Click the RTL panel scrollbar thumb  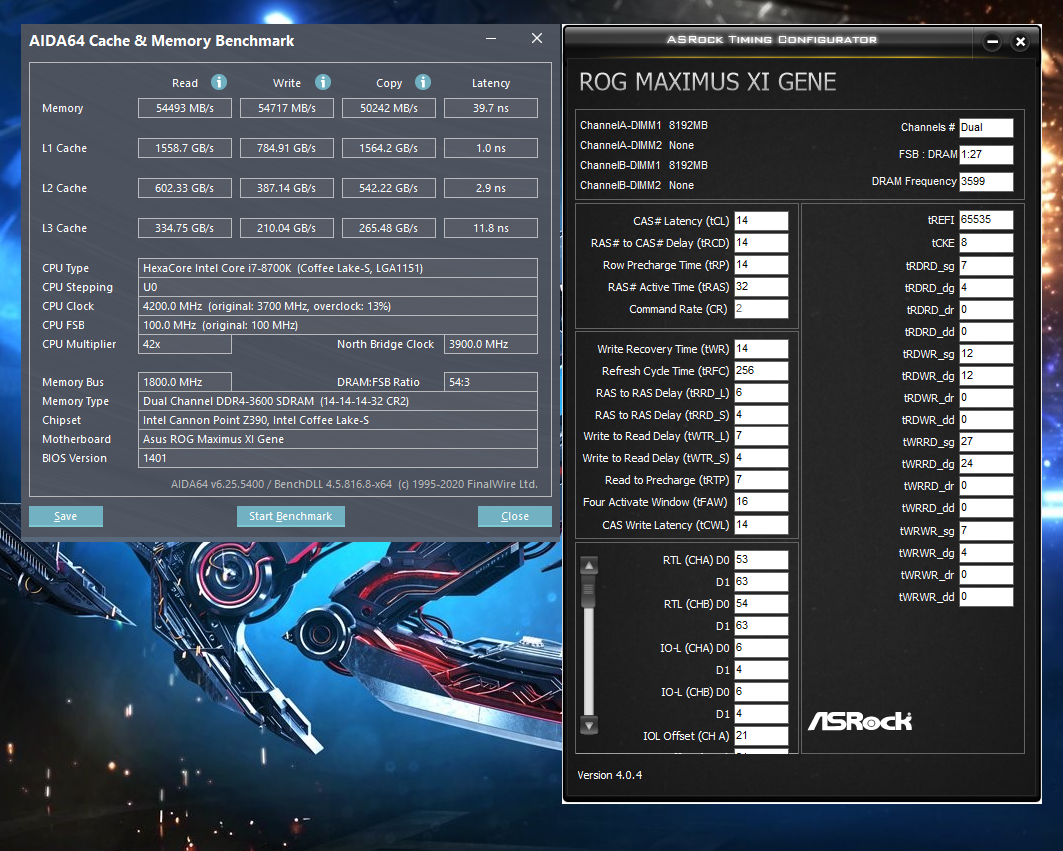point(588,591)
